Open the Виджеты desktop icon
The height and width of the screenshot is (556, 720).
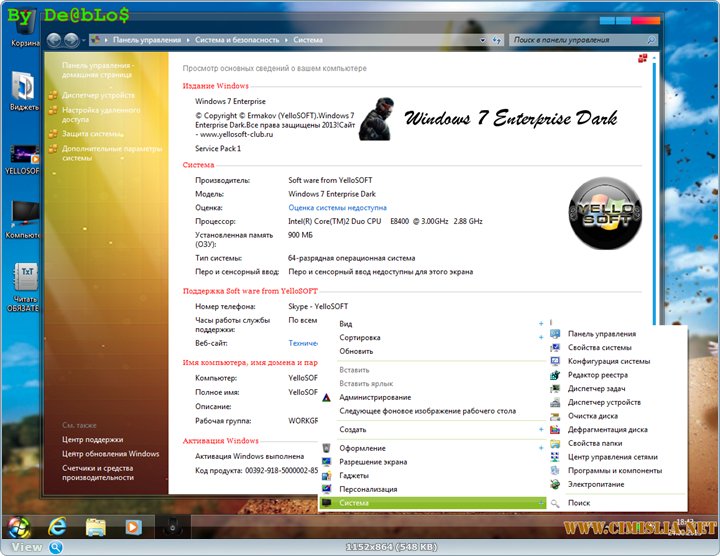[x=24, y=88]
